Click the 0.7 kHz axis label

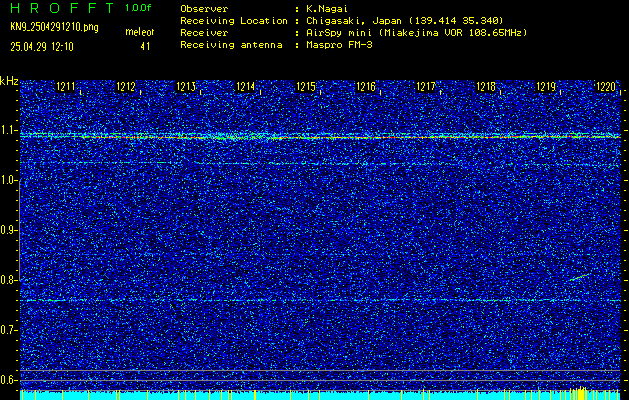[x=8, y=330]
